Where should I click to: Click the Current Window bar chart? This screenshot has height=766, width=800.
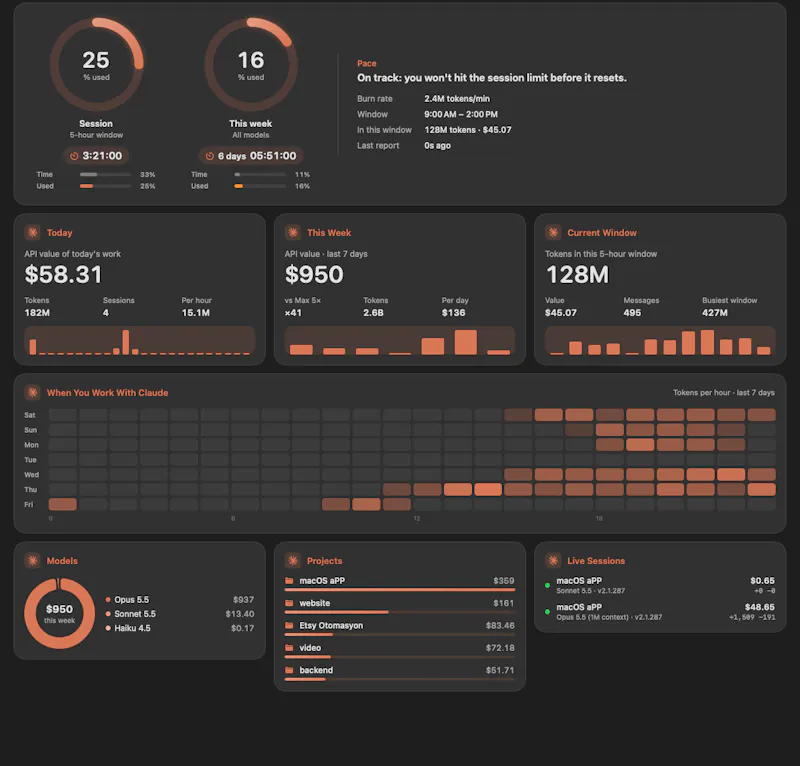[660, 341]
